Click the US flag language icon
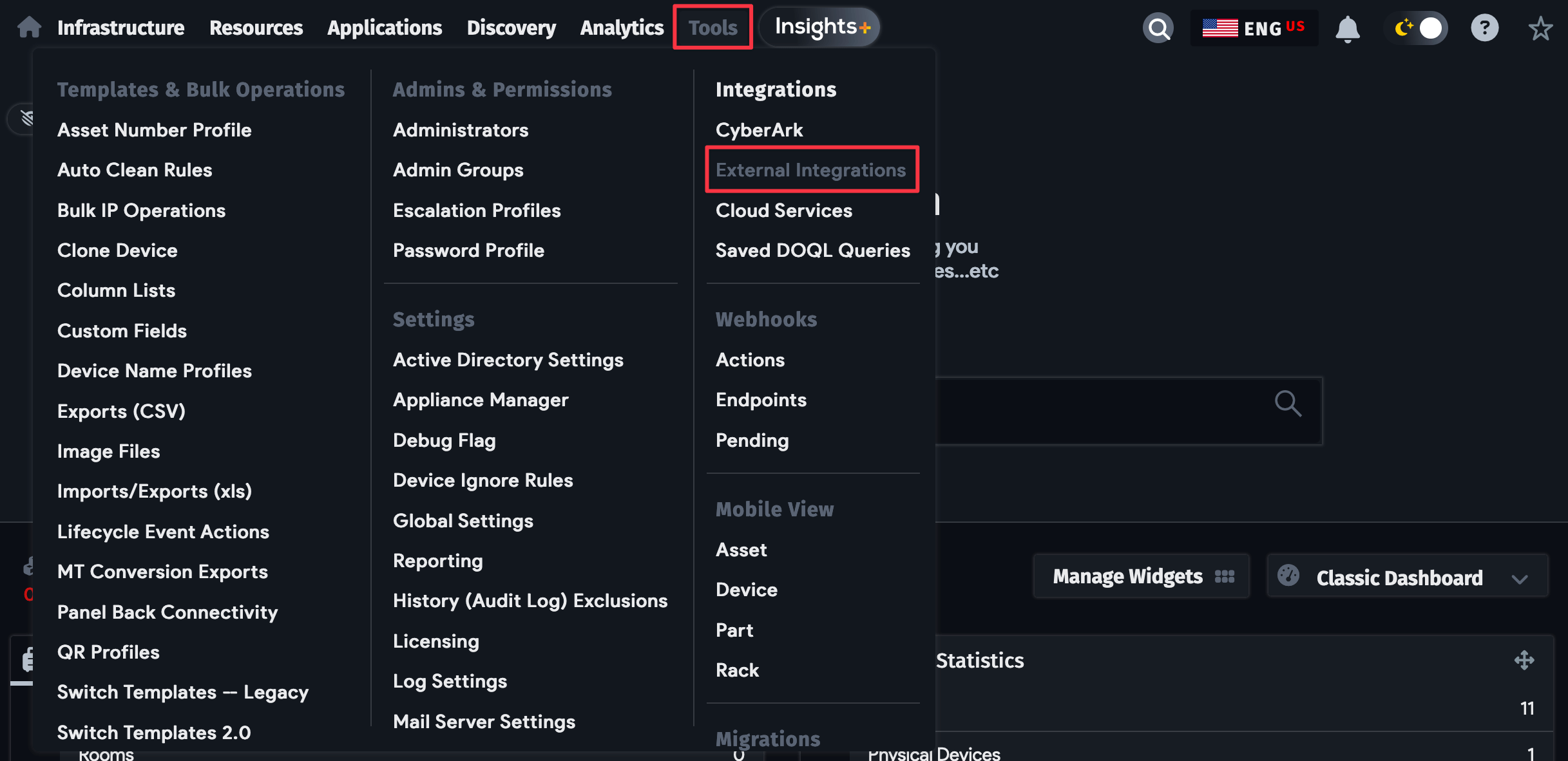Viewport: 1568px width, 761px height. coord(1221,27)
